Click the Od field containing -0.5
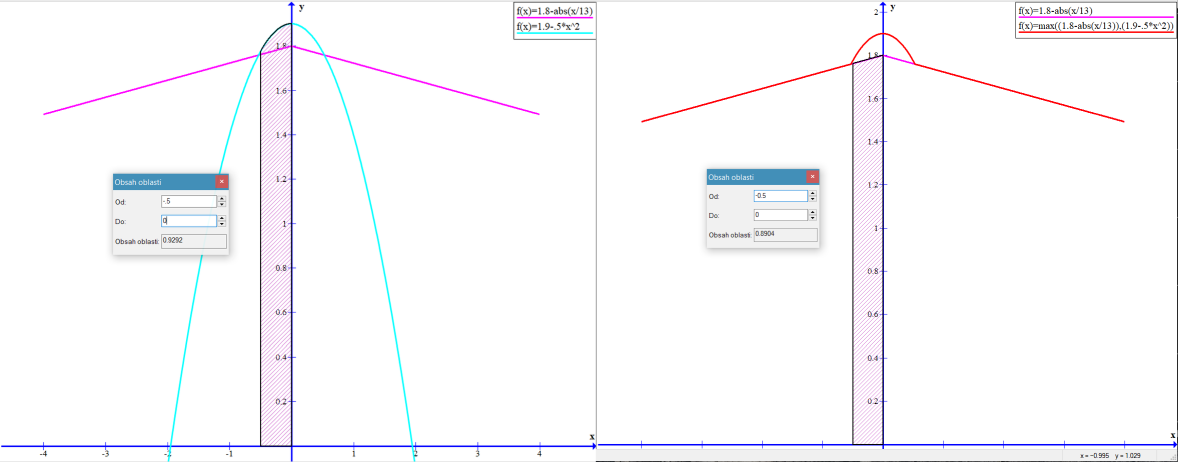This screenshot has height=462, width=1178. 779,196
